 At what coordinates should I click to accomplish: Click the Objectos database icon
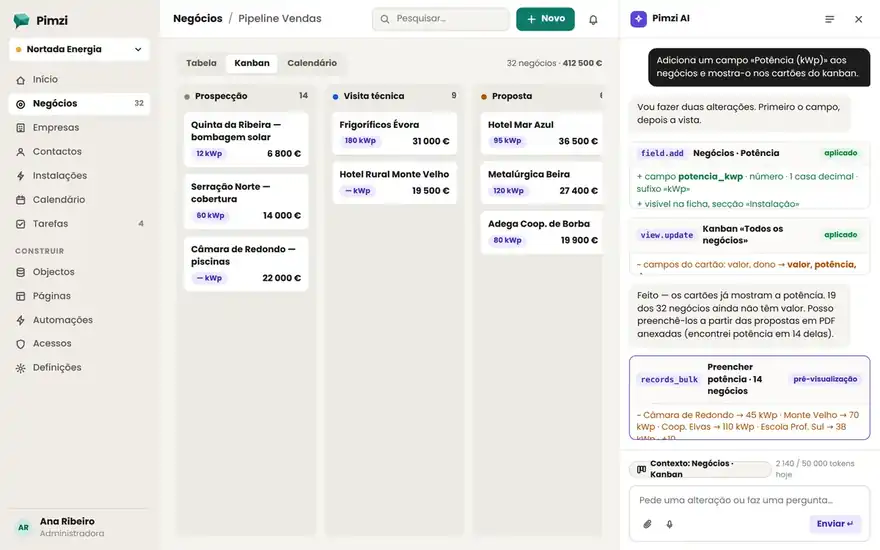[x=21, y=272]
